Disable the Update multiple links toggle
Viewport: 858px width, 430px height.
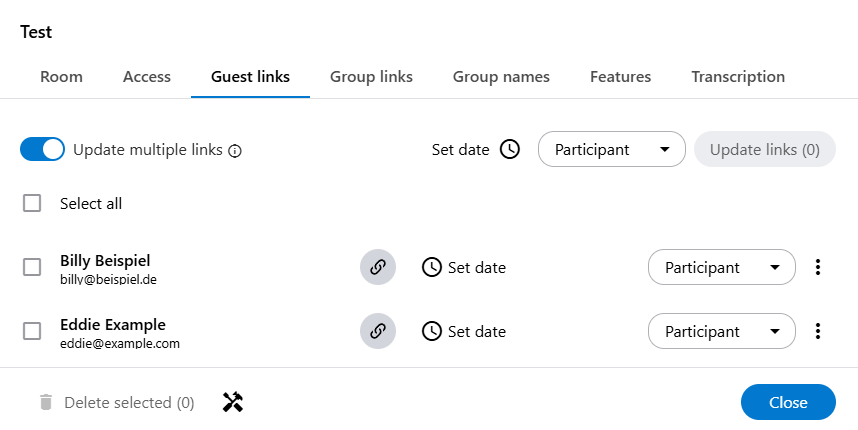tap(42, 150)
